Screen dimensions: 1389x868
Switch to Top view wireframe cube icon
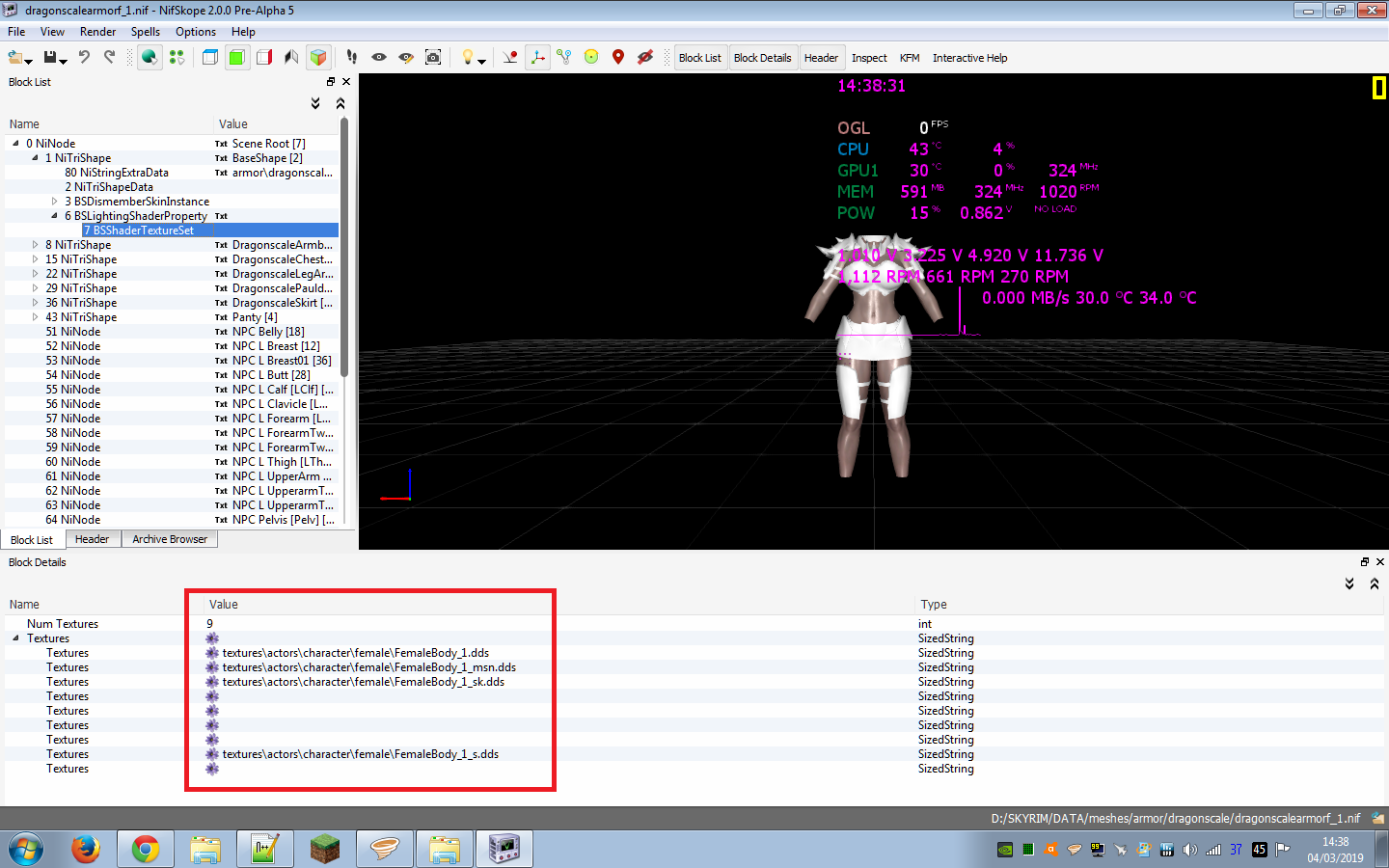tap(209, 58)
